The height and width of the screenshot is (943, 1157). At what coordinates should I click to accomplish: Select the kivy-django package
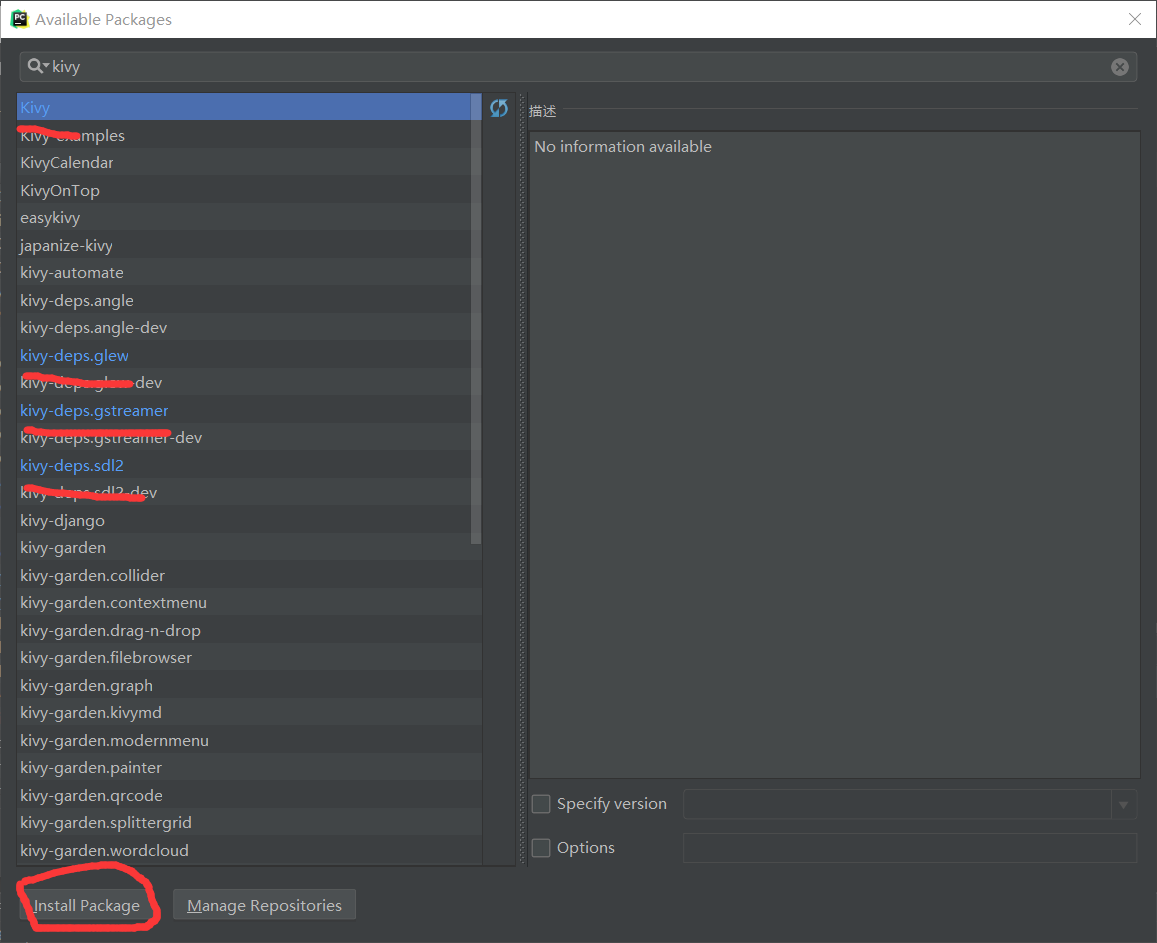coord(249,520)
